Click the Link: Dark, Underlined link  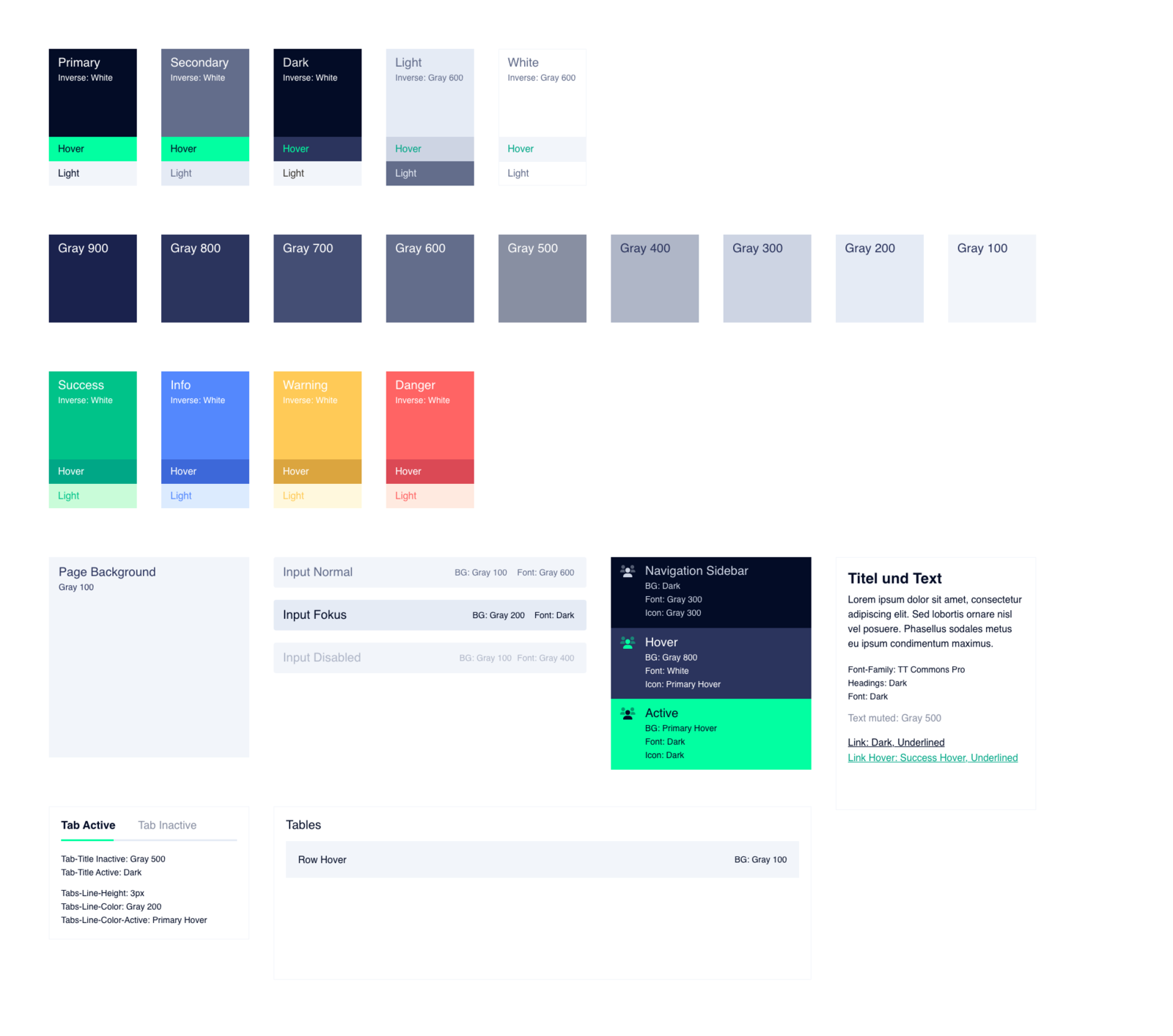[896, 742]
